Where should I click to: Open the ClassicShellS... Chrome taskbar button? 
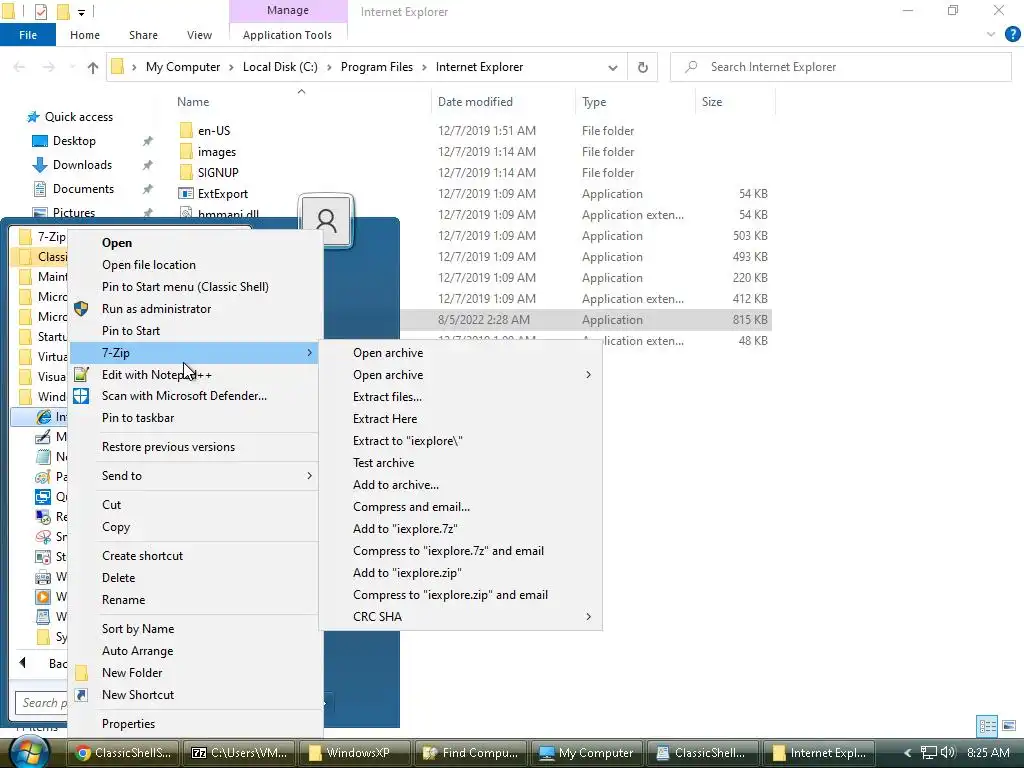click(x=124, y=753)
